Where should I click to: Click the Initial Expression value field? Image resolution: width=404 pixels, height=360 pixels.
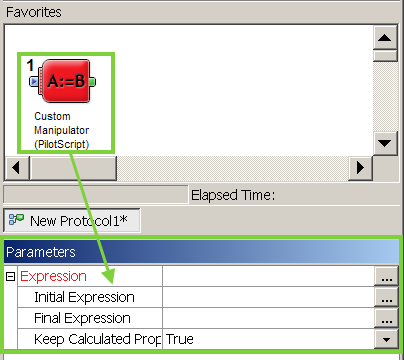[268, 297]
